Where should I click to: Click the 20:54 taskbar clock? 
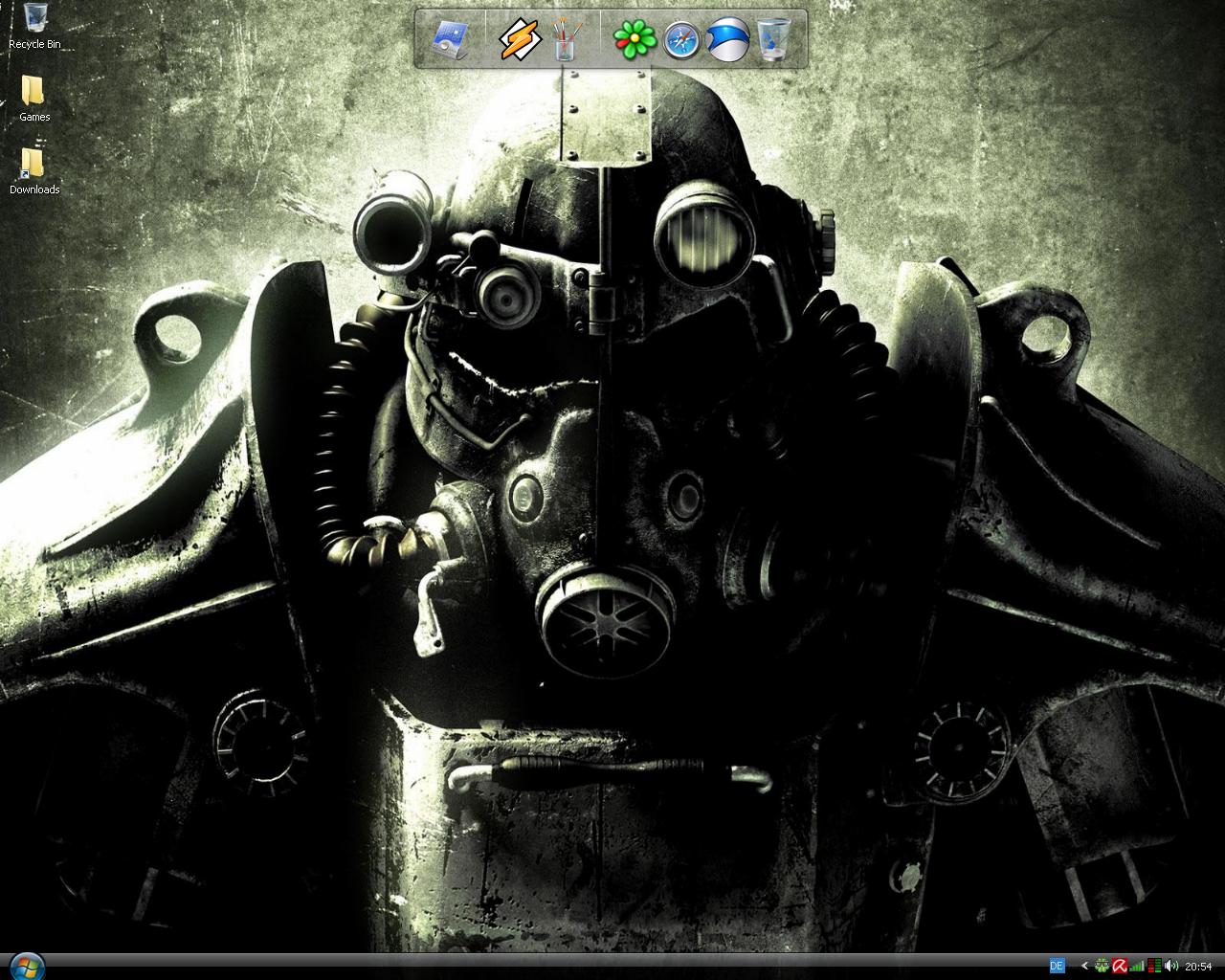(1198, 966)
